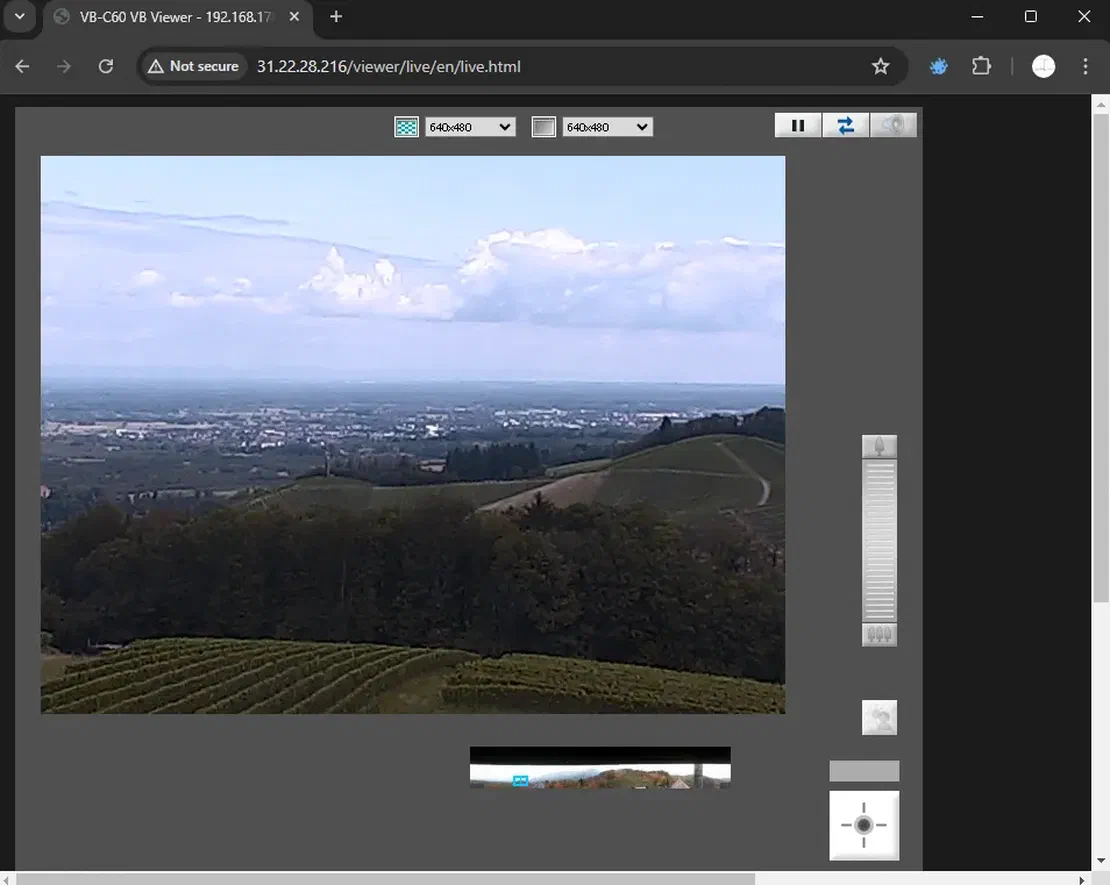1110x885 pixels.
Task: Open the tab search chevron
Action: click(x=19, y=16)
